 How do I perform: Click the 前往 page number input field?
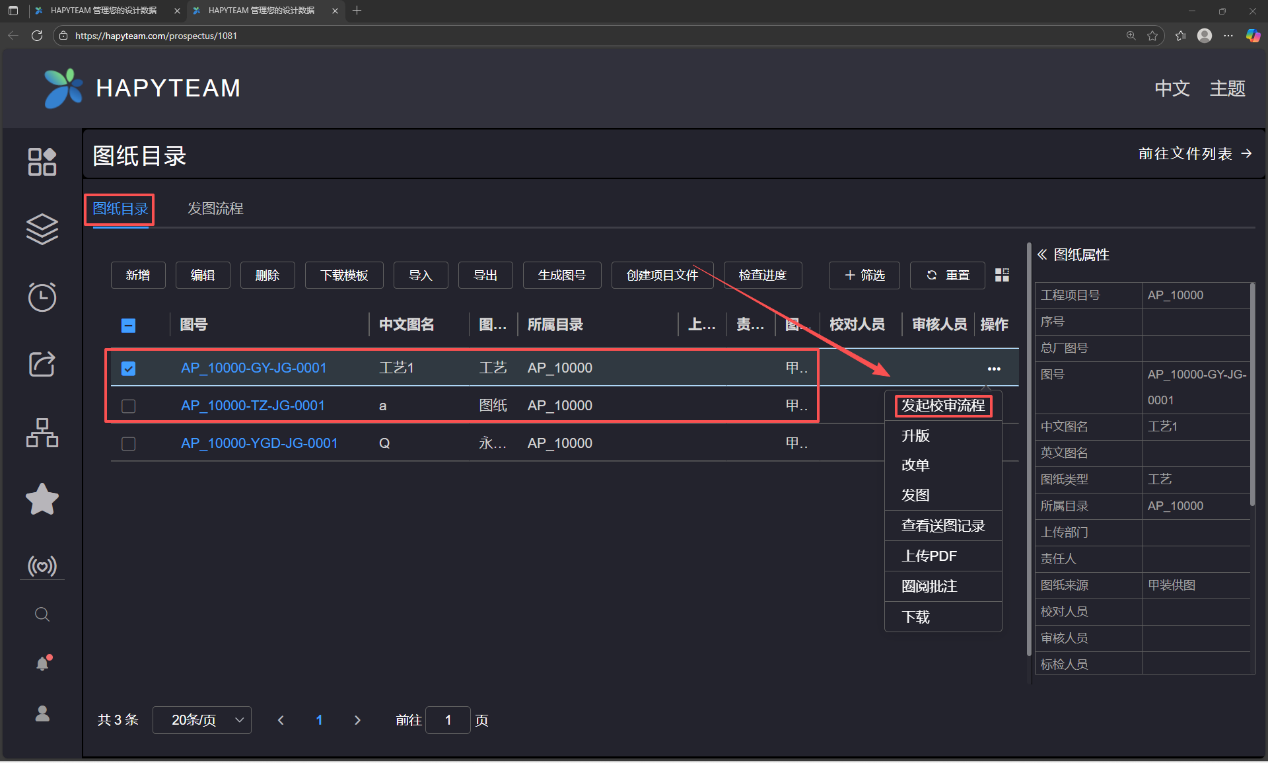(x=447, y=720)
